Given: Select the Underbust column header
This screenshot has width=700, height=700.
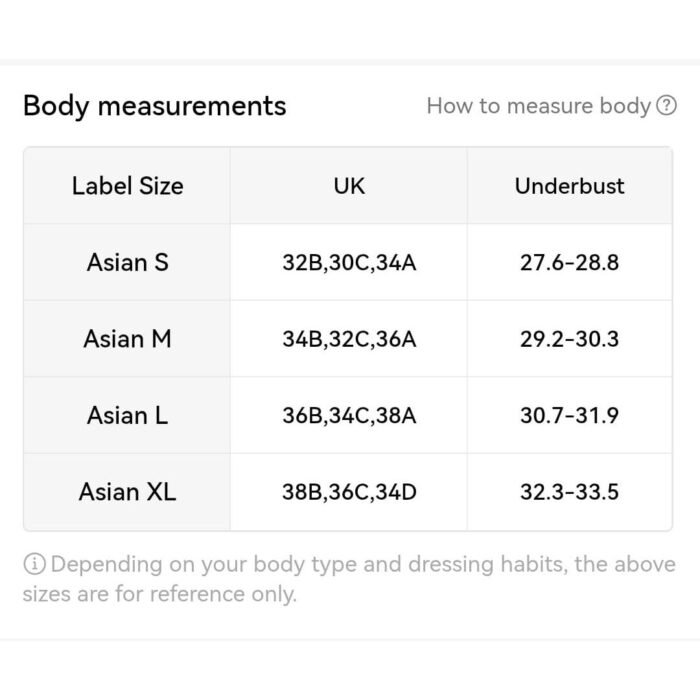Looking at the screenshot, I should 570,186.
